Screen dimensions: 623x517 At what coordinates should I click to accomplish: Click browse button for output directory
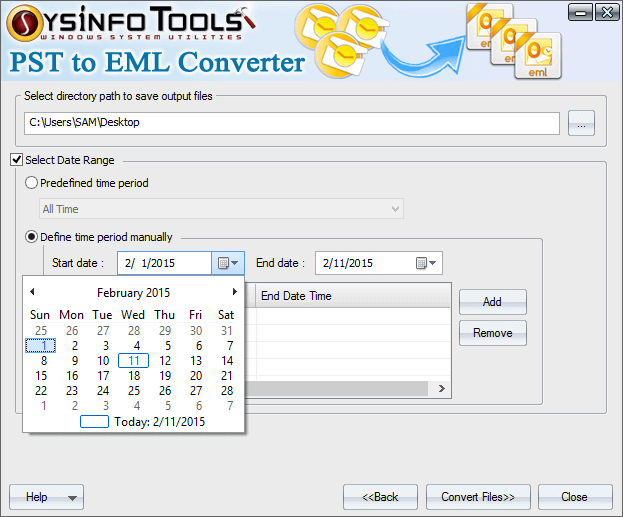tap(581, 123)
